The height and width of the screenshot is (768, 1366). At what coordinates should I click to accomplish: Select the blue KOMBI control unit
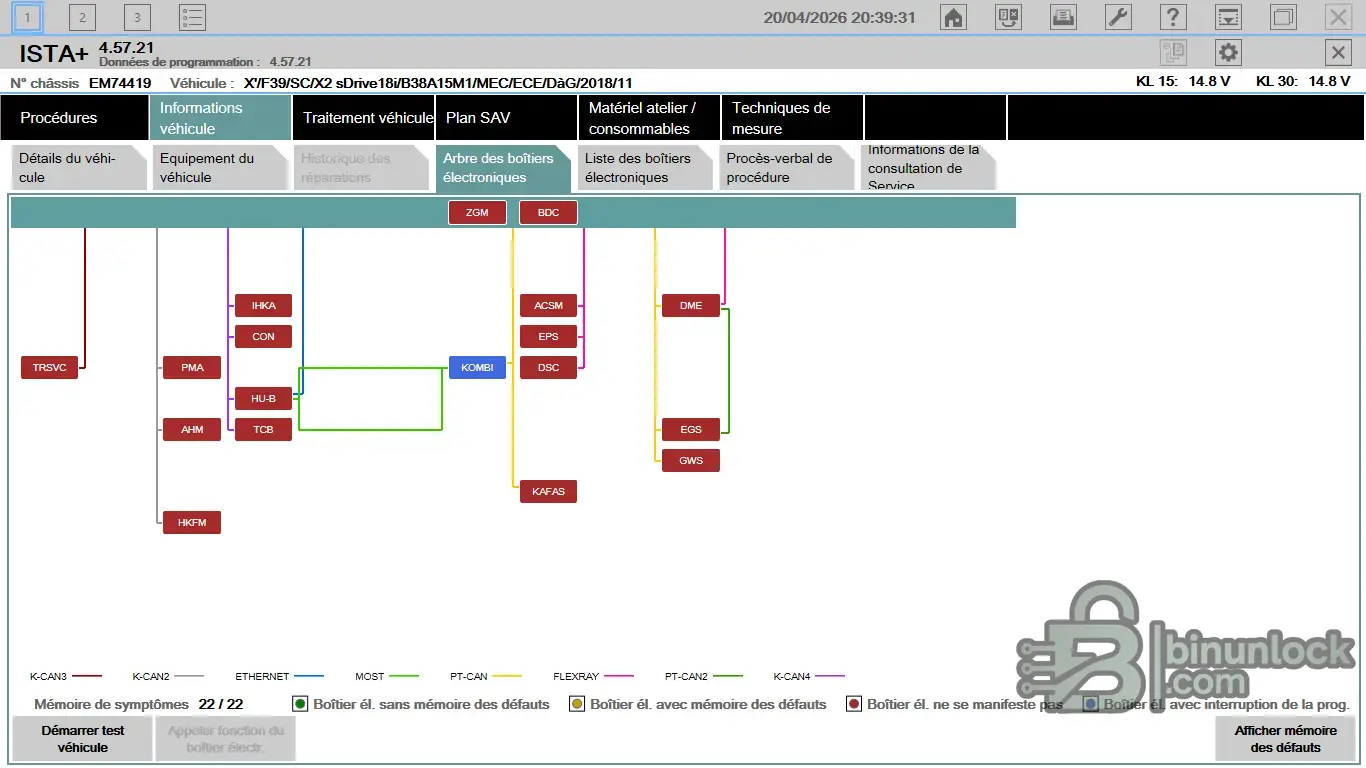[477, 367]
